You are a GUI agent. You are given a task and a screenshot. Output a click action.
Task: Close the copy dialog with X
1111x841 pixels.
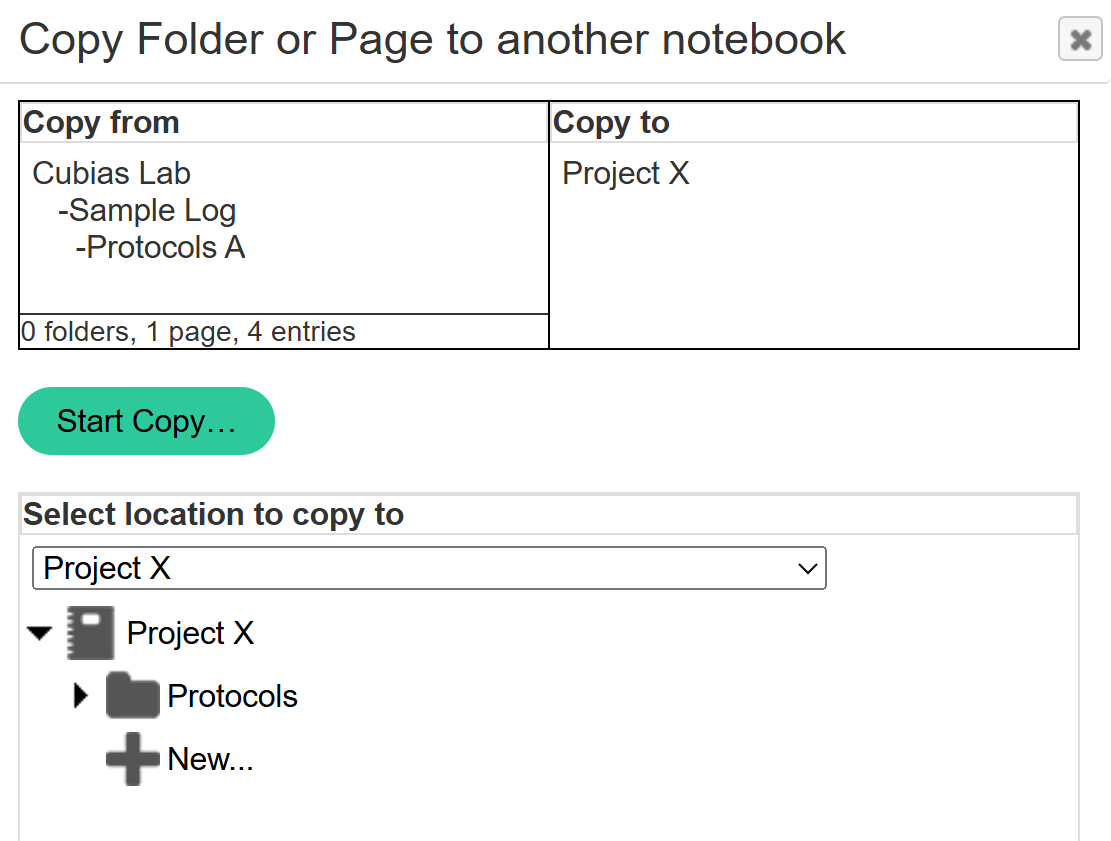[1080, 40]
